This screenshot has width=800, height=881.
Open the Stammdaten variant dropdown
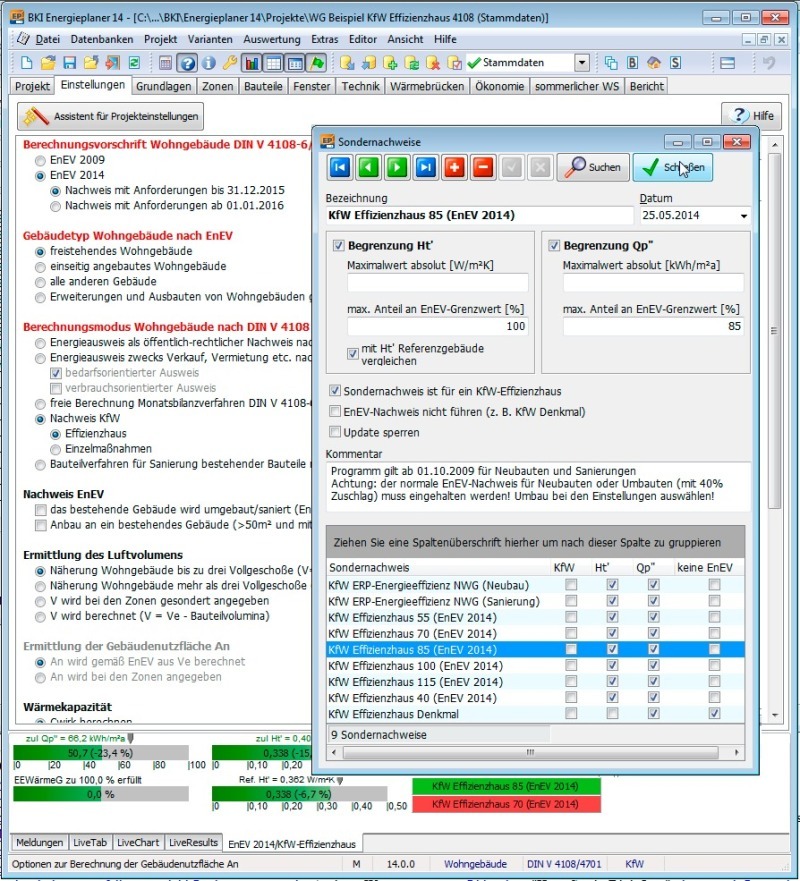point(582,63)
